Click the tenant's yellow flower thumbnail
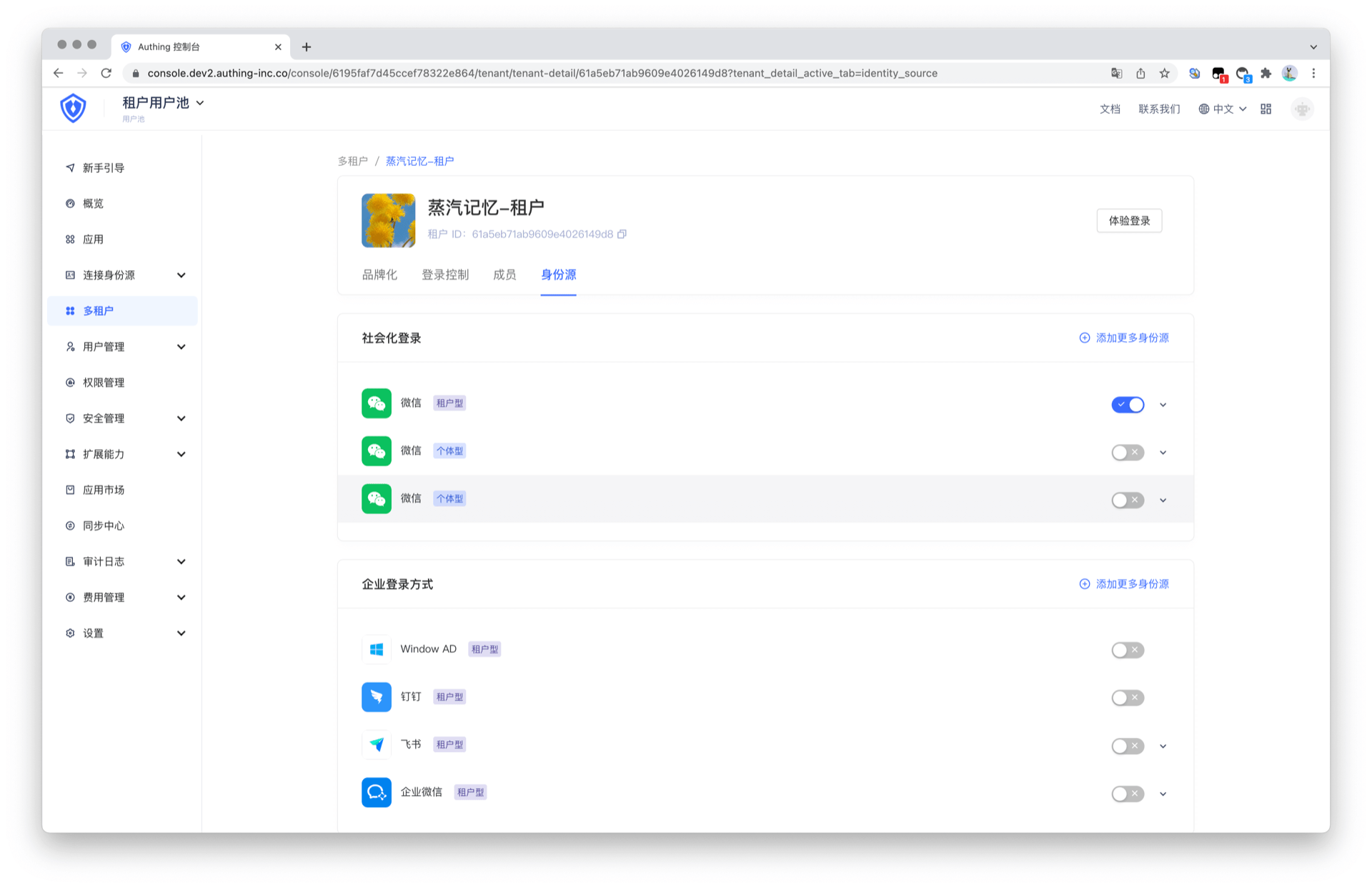1372x888 pixels. (388, 220)
